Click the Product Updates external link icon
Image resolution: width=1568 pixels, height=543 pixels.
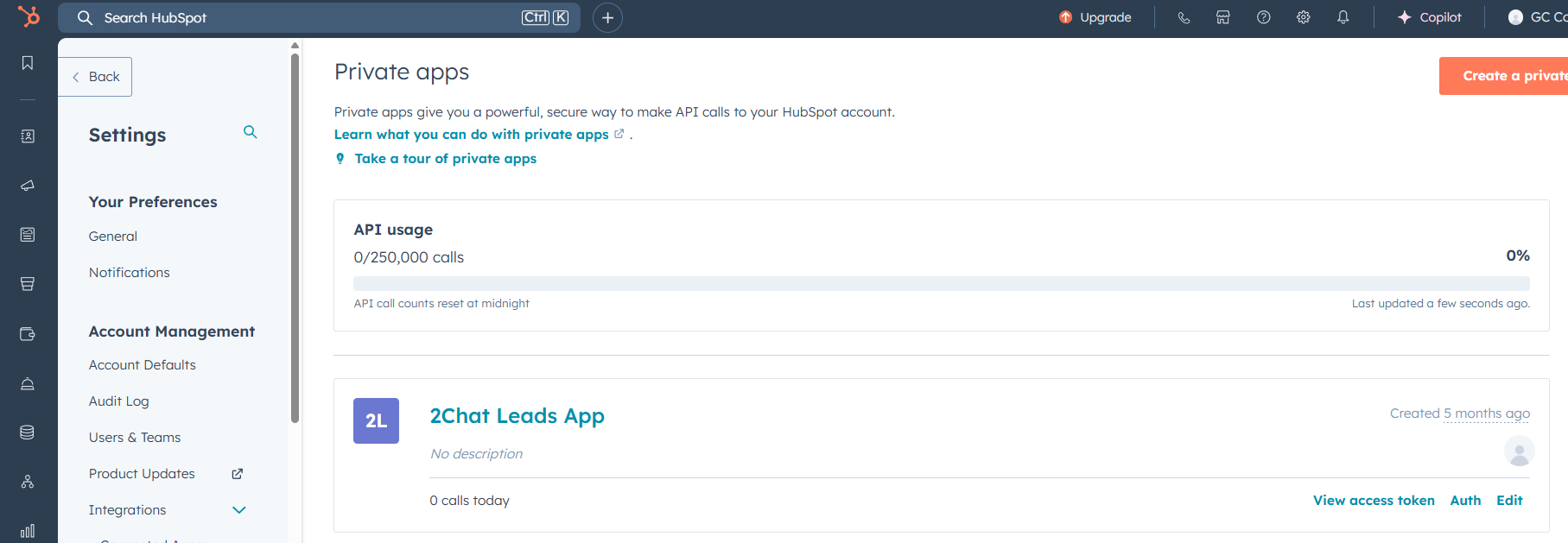(238, 474)
